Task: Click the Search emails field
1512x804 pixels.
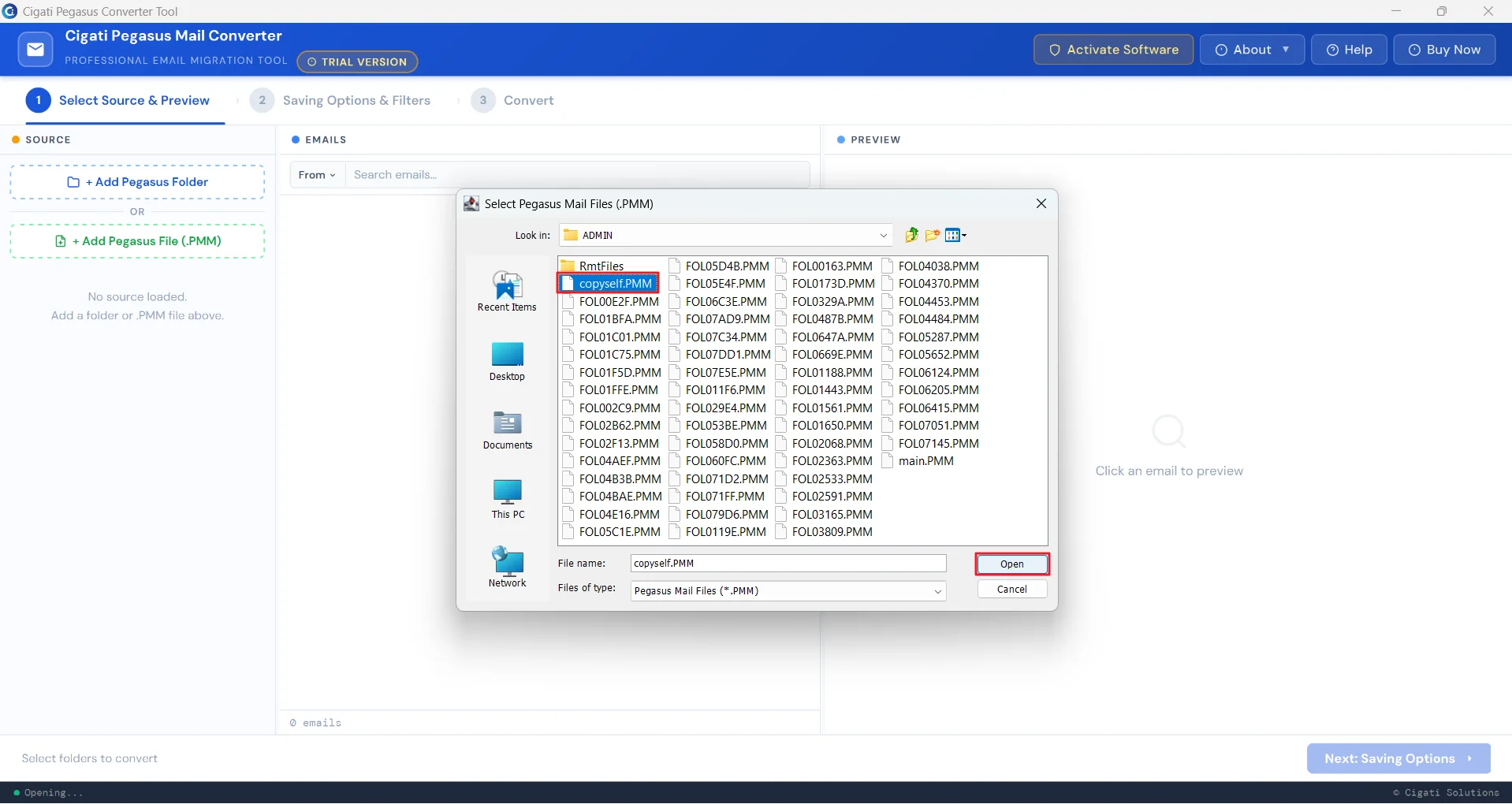Action: coord(577,175)
